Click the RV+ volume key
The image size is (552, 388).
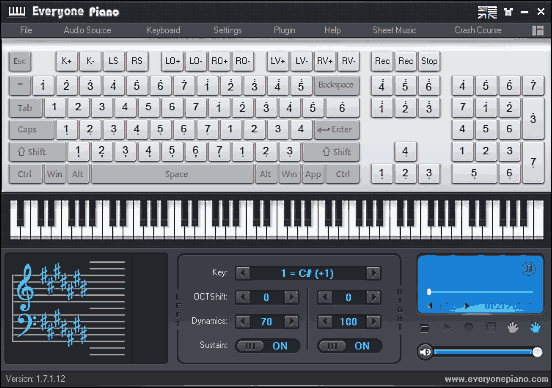[325, 61]
